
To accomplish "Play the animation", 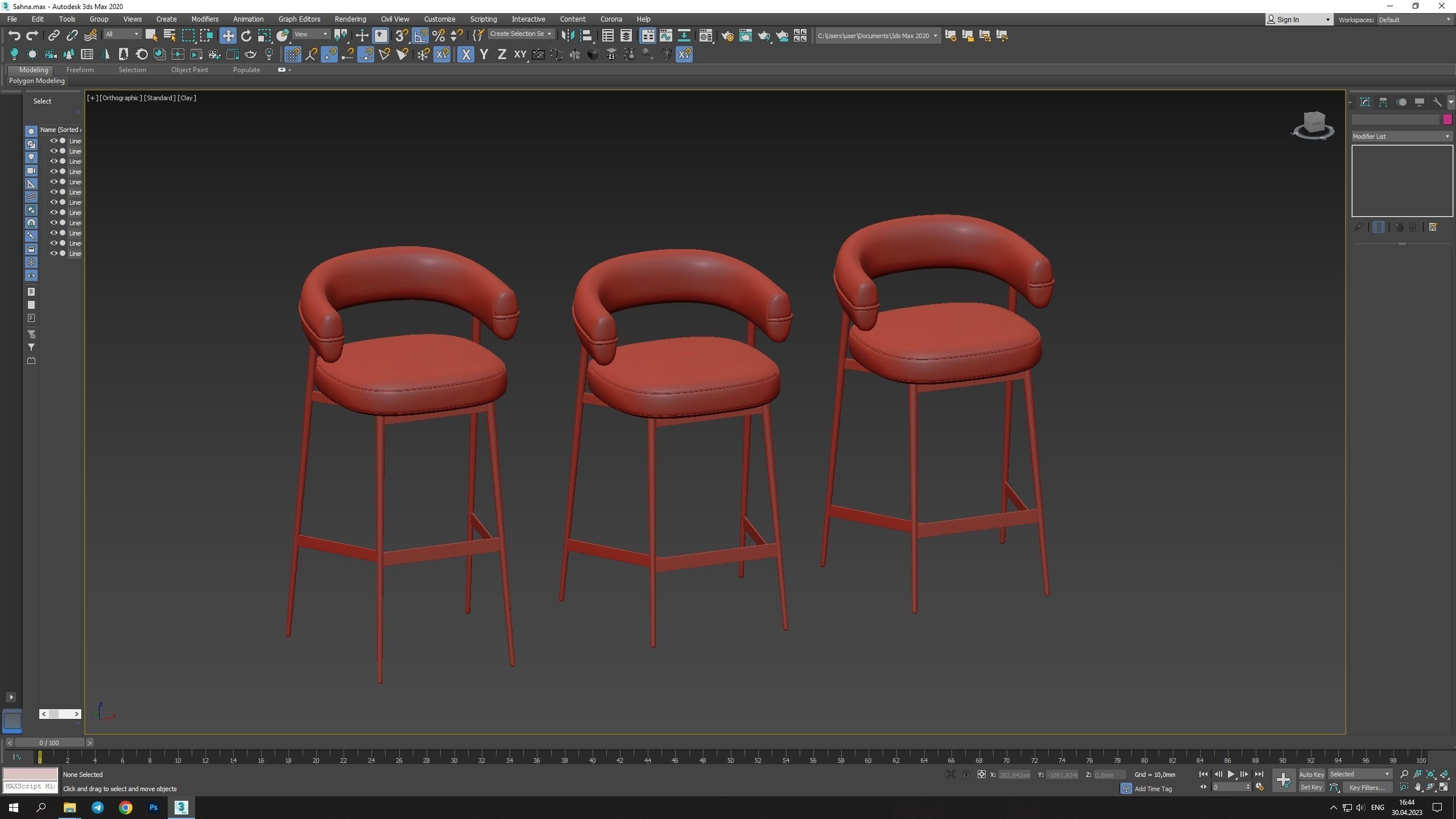I will 1231,775.
